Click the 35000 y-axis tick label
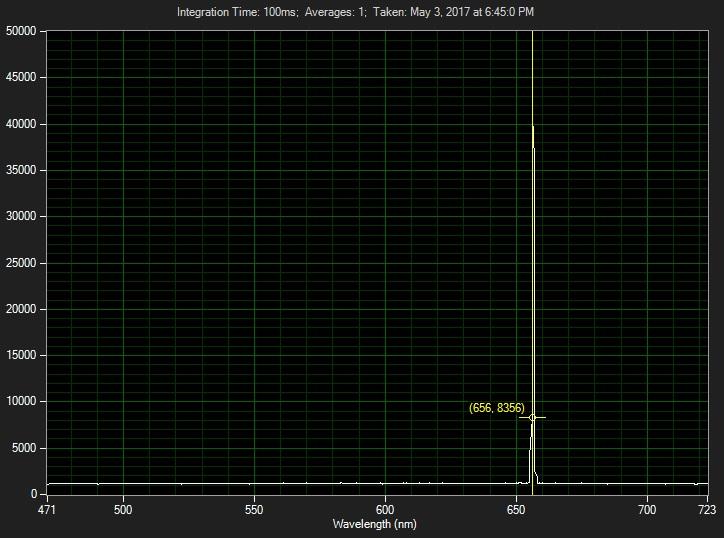 point(21,170)
